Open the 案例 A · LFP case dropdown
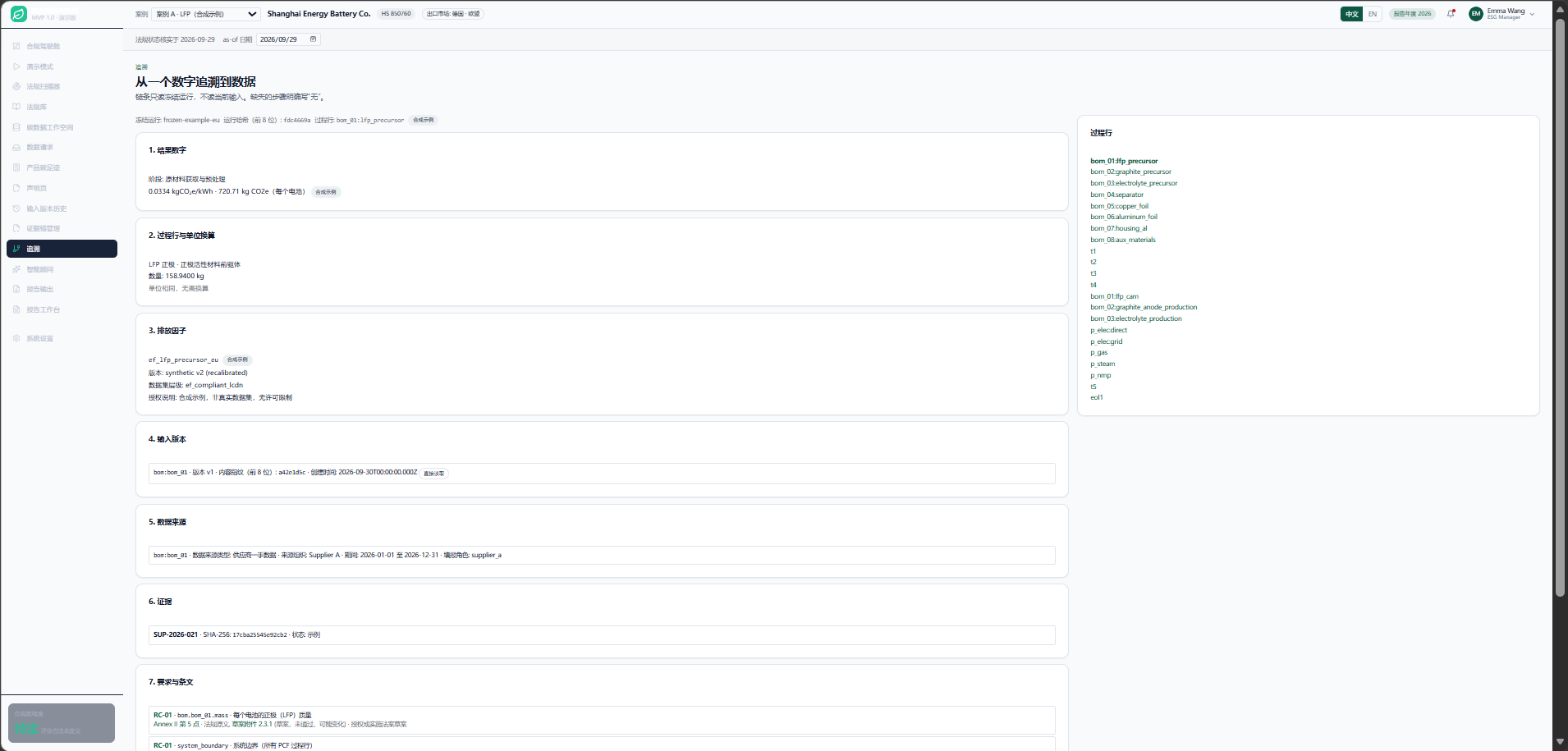This screenshot has width=1568, height=751. tap(206, 14)
